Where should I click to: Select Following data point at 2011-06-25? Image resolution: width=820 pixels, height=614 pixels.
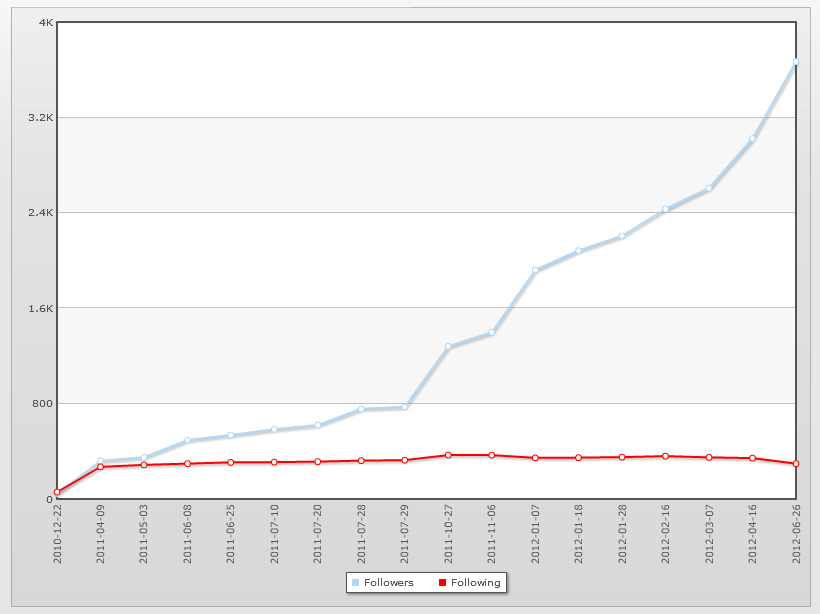click(231, 462)
